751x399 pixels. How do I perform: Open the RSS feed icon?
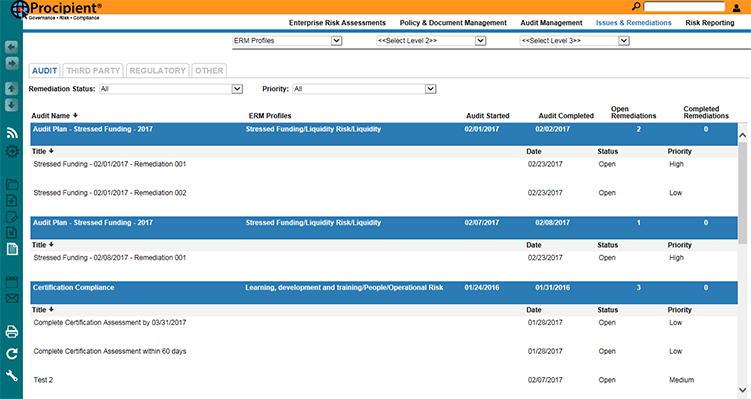point(11,133)
